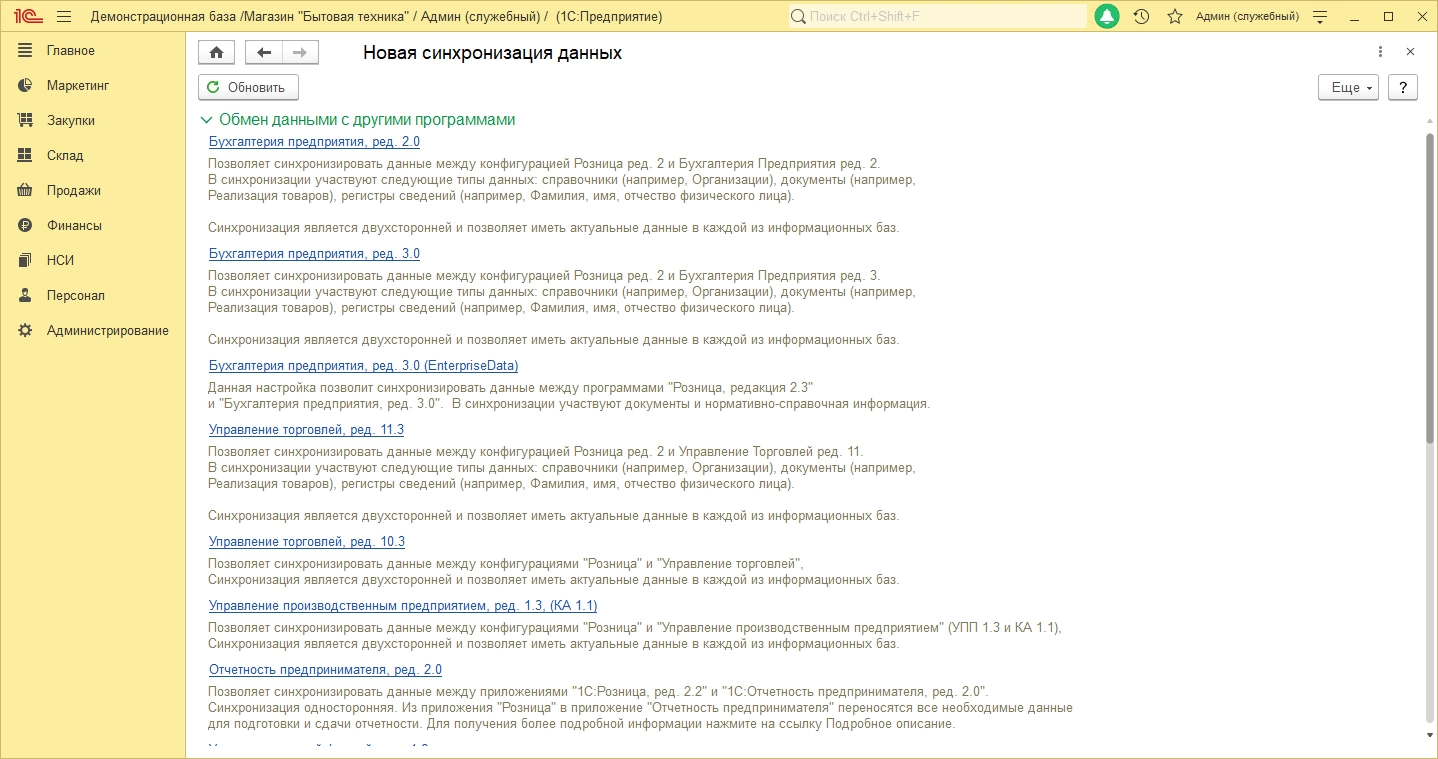The height and width of the screenshot is (759, 1438).
Task: Close the Новая синхронизация данных form
Action: point(1410,52)
